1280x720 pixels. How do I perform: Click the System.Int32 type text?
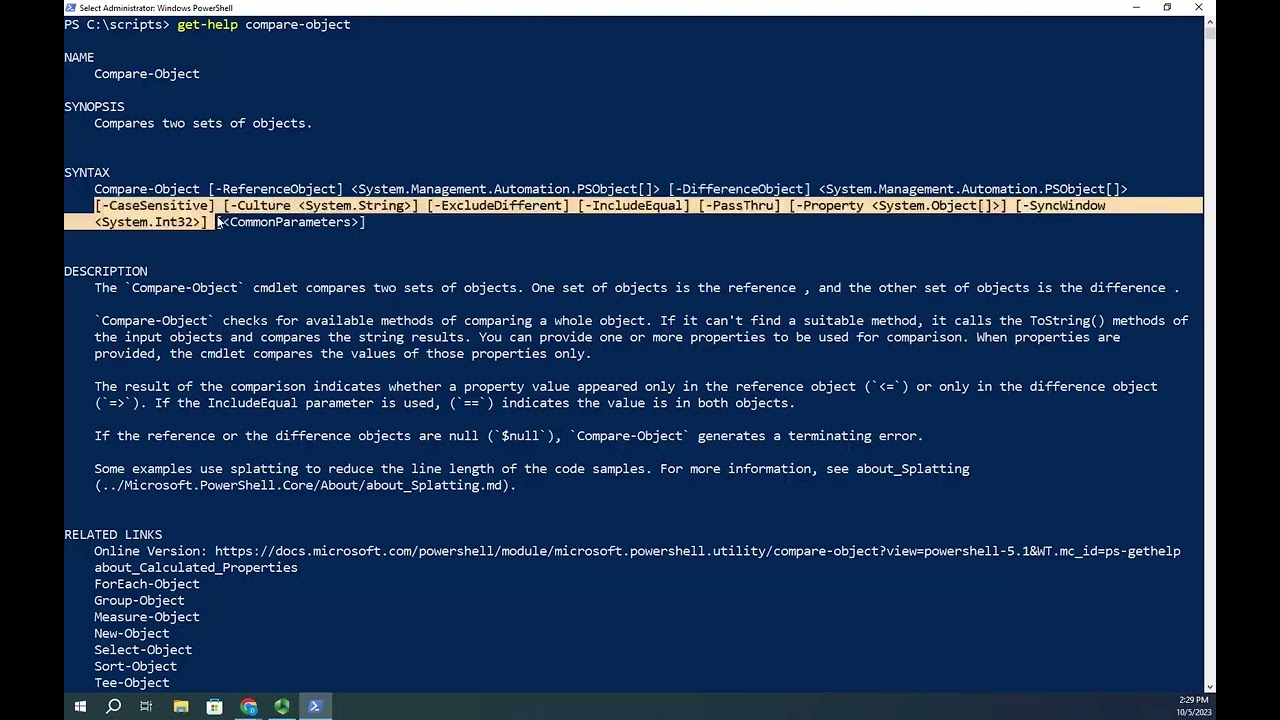147,222
